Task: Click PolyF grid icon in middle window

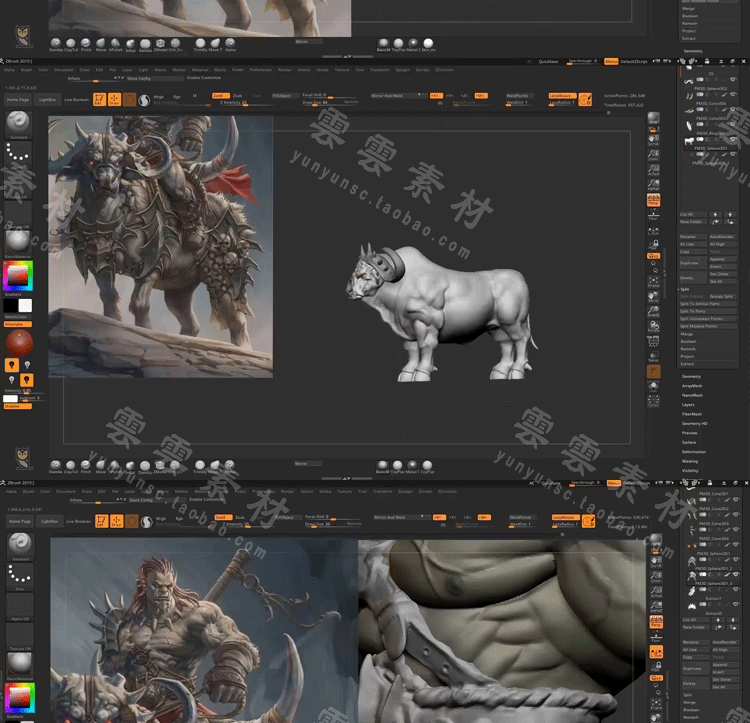Action: [653, 341]
